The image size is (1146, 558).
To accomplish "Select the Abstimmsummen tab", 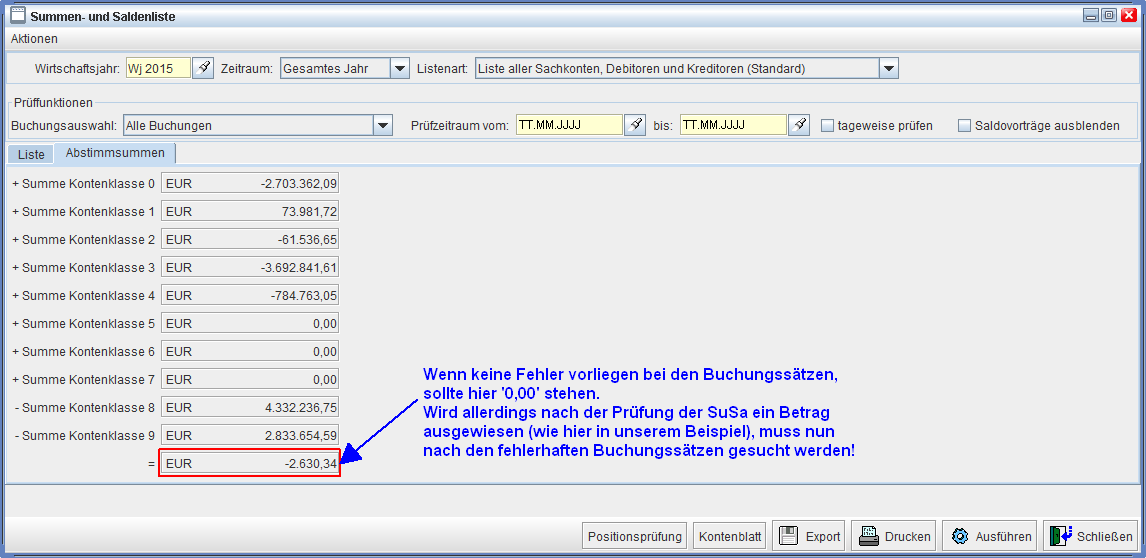I will point(115,153).
